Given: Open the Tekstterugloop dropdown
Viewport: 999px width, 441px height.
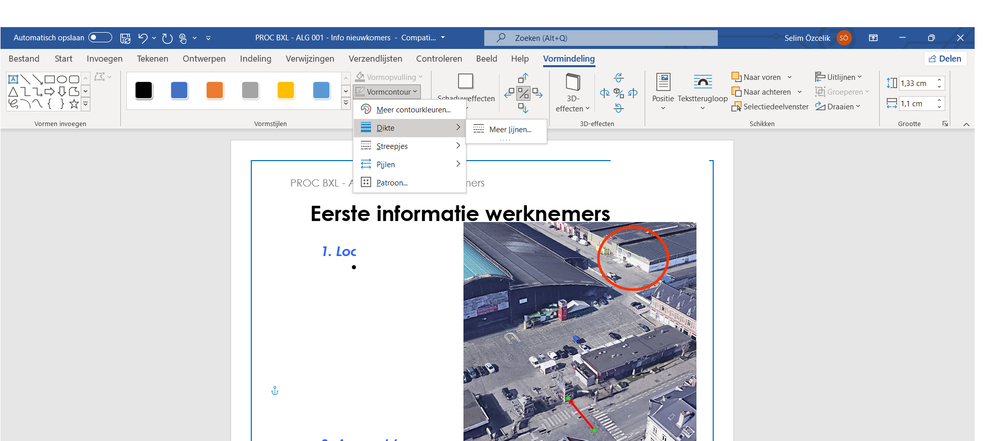Looking at the screenshot, I should 702,92.
